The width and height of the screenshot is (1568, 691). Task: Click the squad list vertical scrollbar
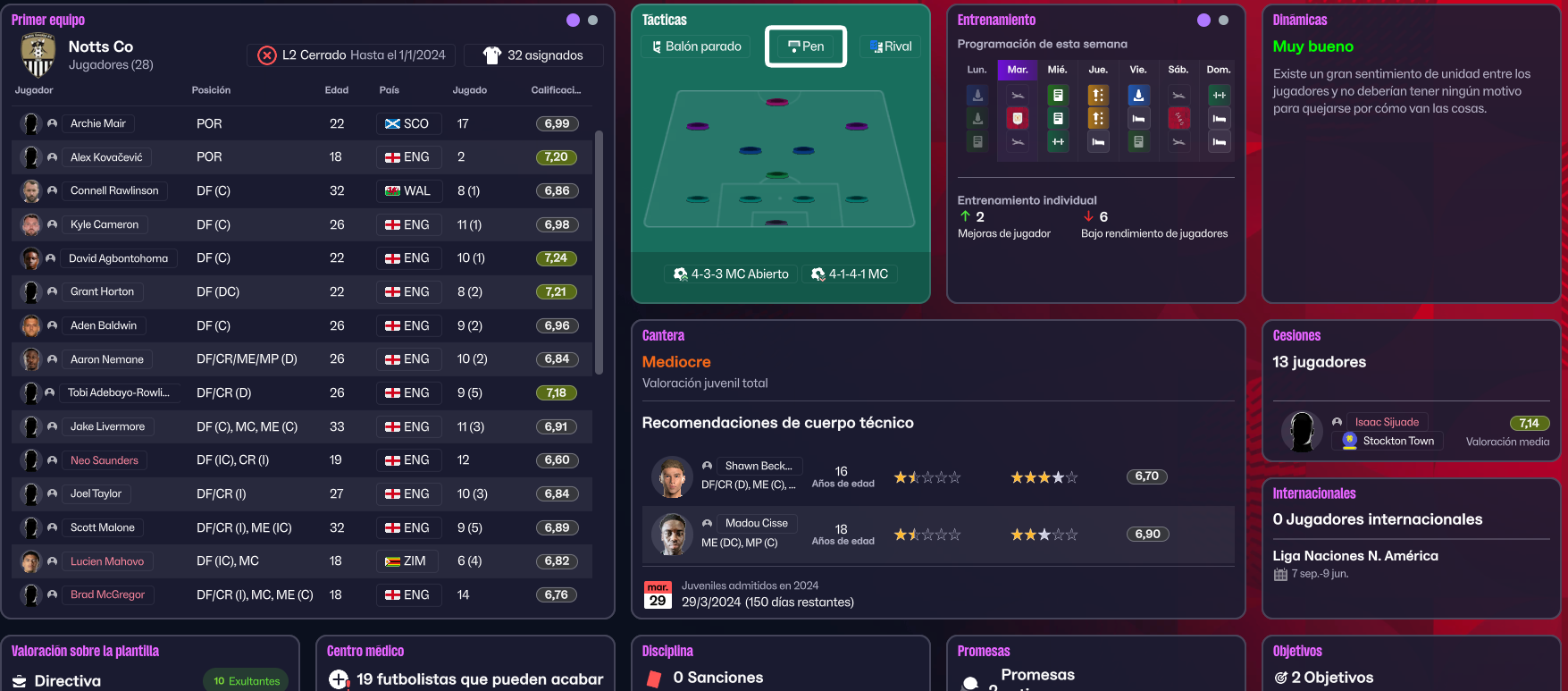[599, 252]
